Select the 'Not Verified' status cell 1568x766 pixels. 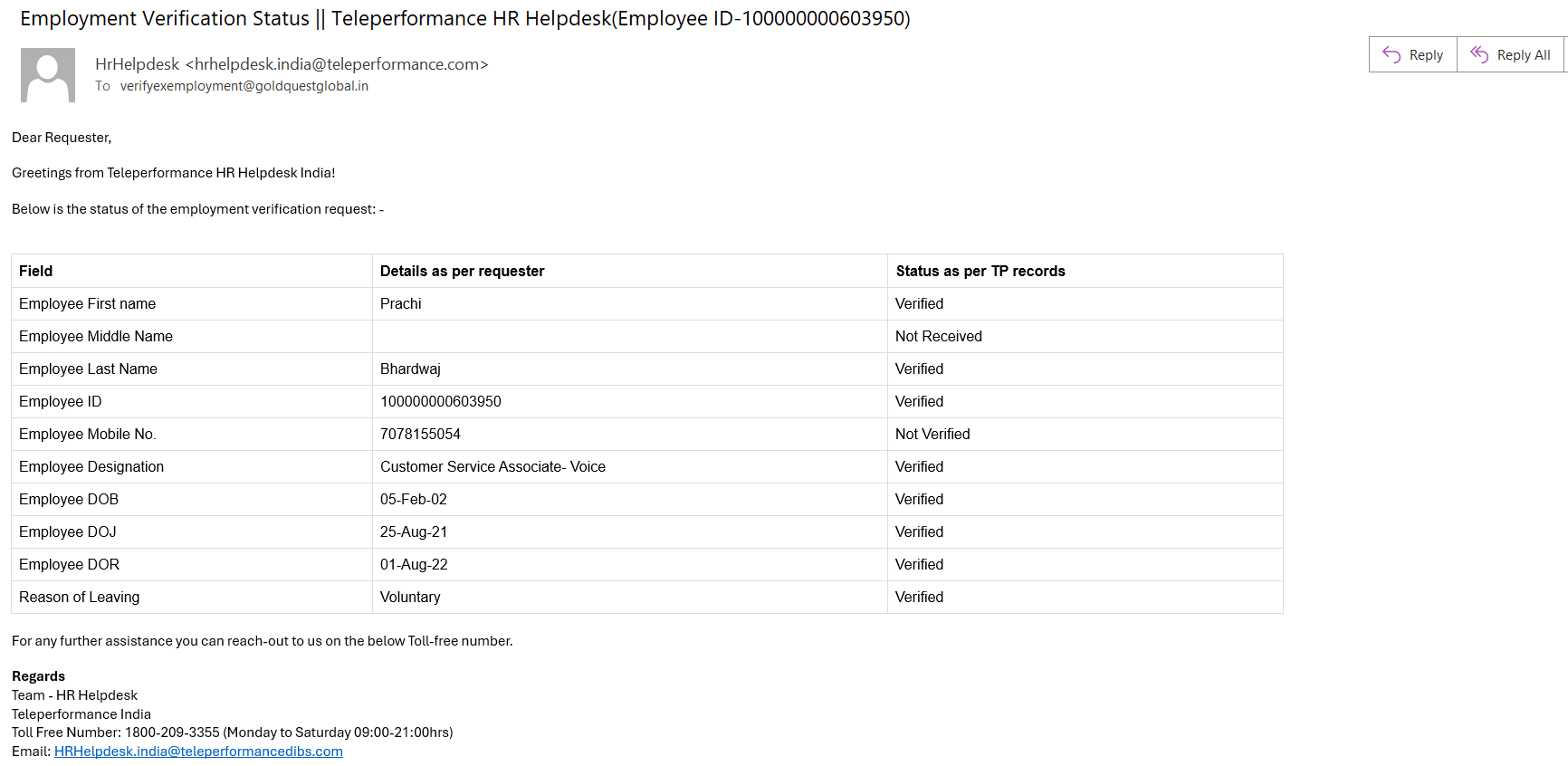[932, 435]
